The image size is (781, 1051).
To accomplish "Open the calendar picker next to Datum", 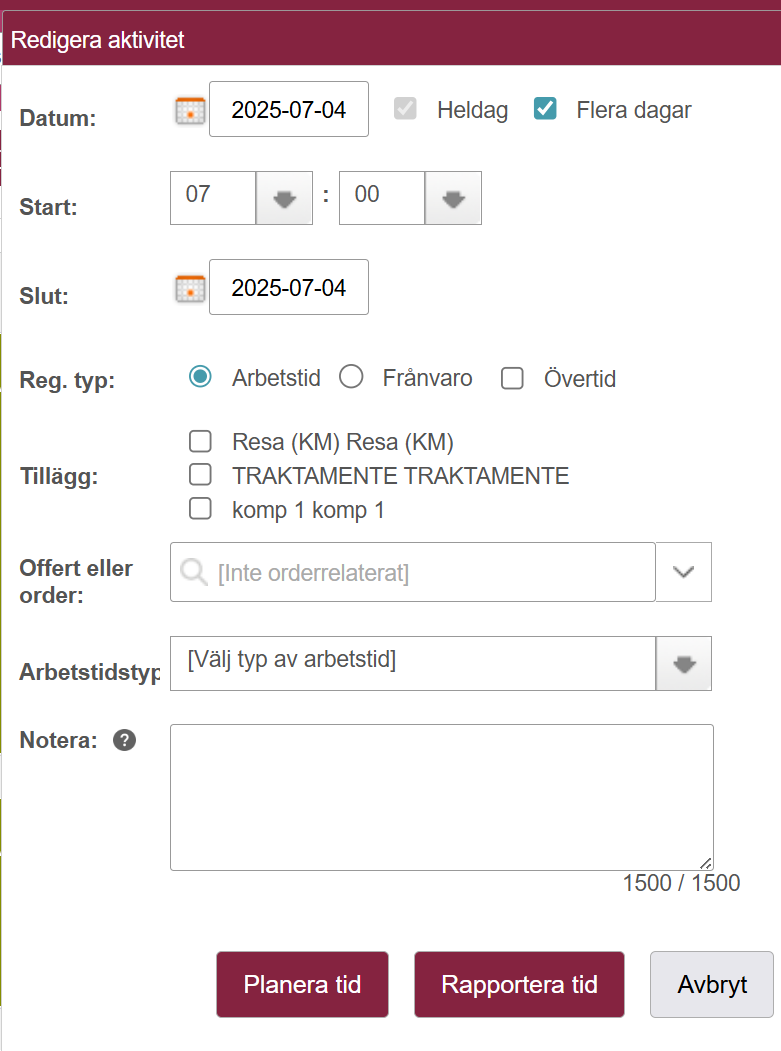I will pyautogui.click(x=190, y=111).
